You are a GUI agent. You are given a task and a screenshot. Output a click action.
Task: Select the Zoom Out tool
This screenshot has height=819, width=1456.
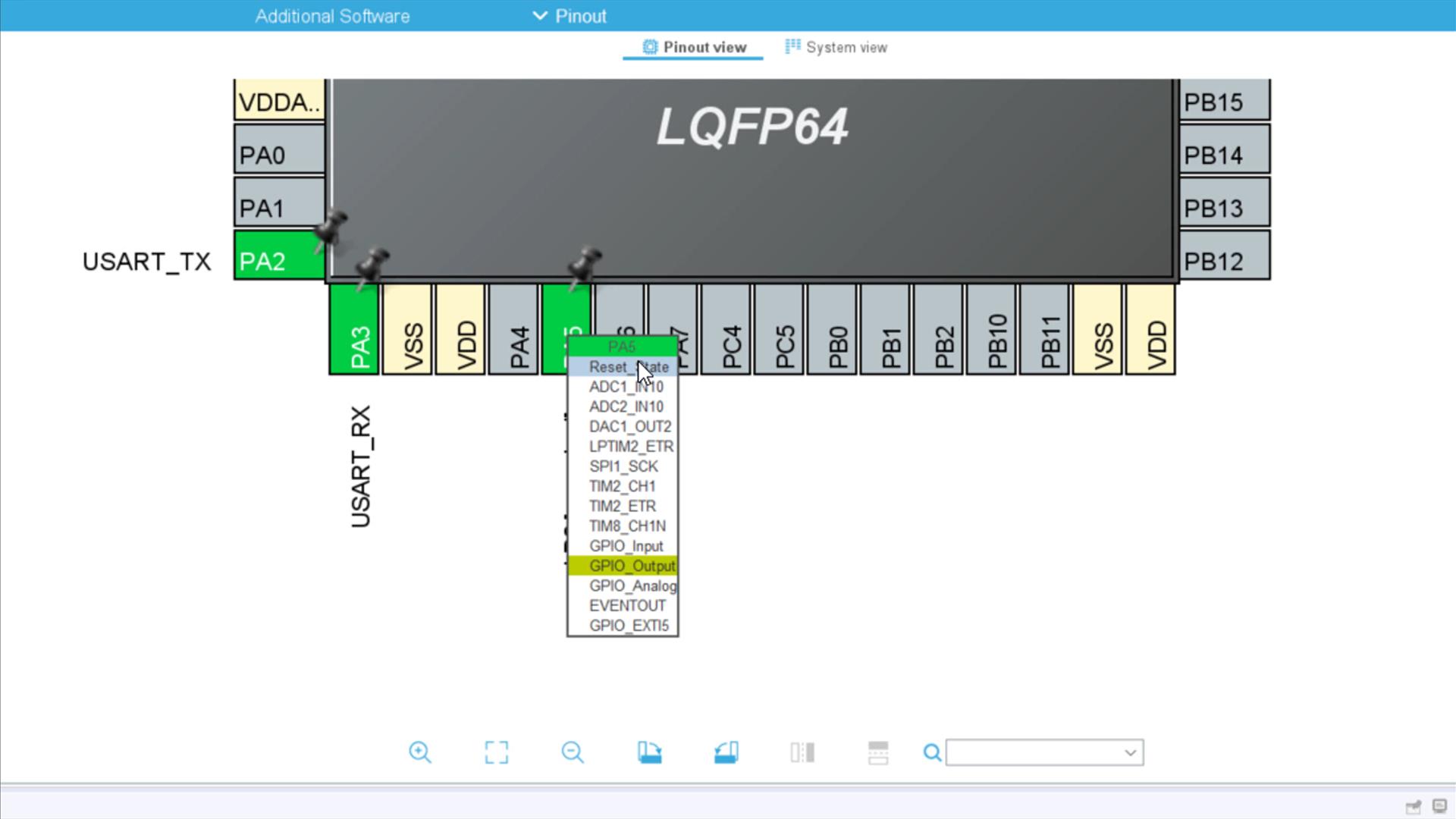click(x=573, y=752)
